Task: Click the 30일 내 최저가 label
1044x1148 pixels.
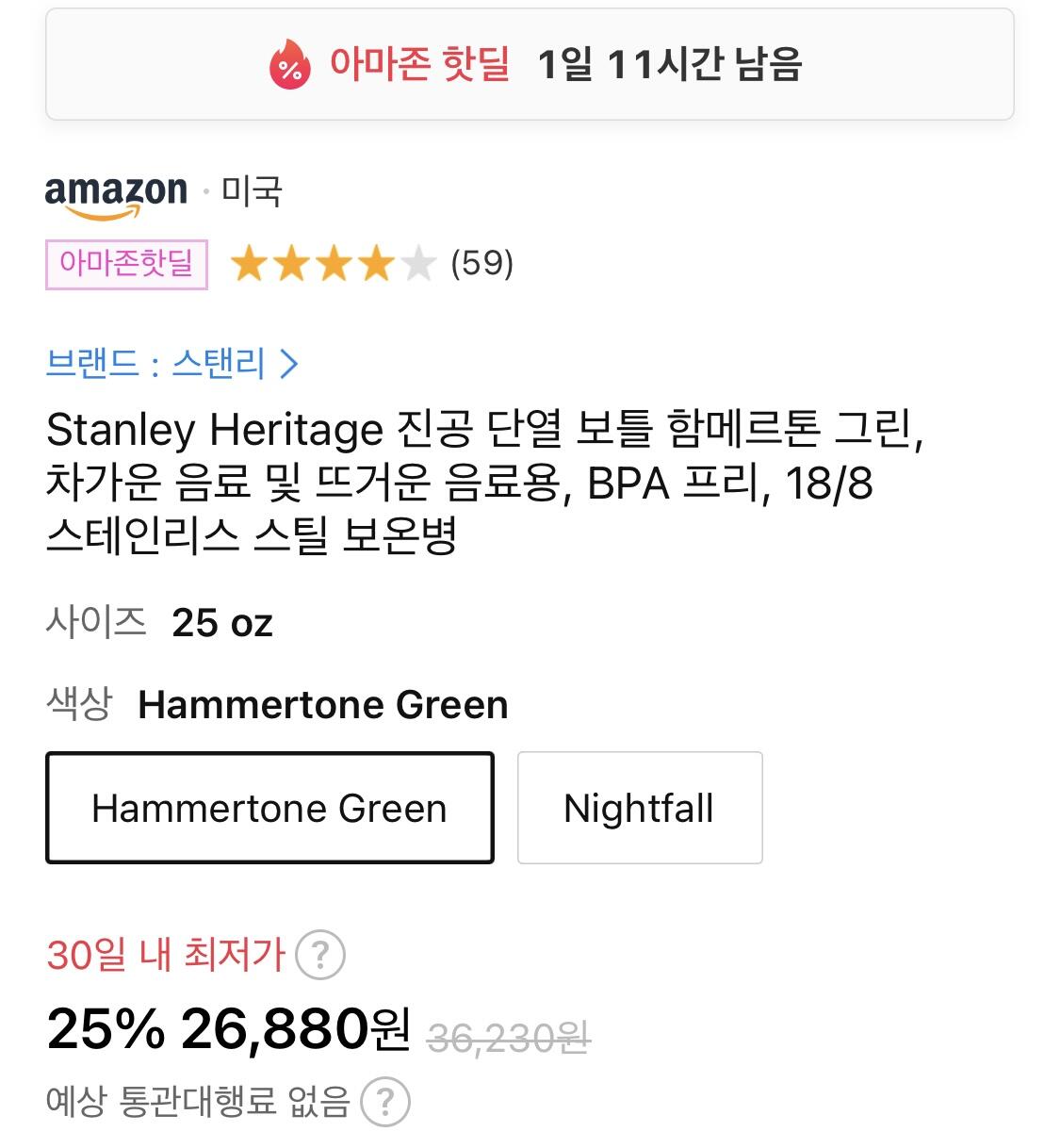Action: click(166, 955)
